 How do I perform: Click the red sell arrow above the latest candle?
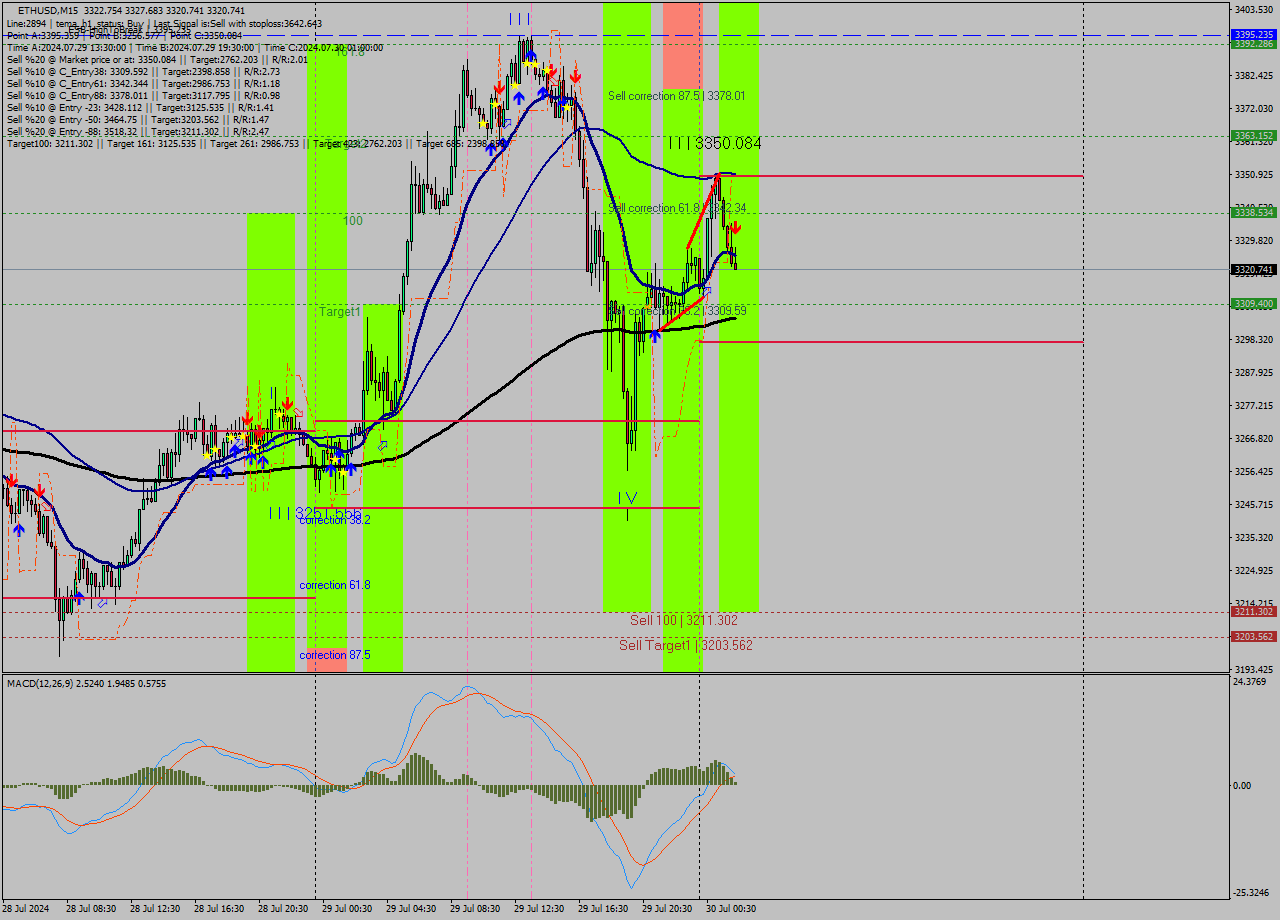[736, 227]
